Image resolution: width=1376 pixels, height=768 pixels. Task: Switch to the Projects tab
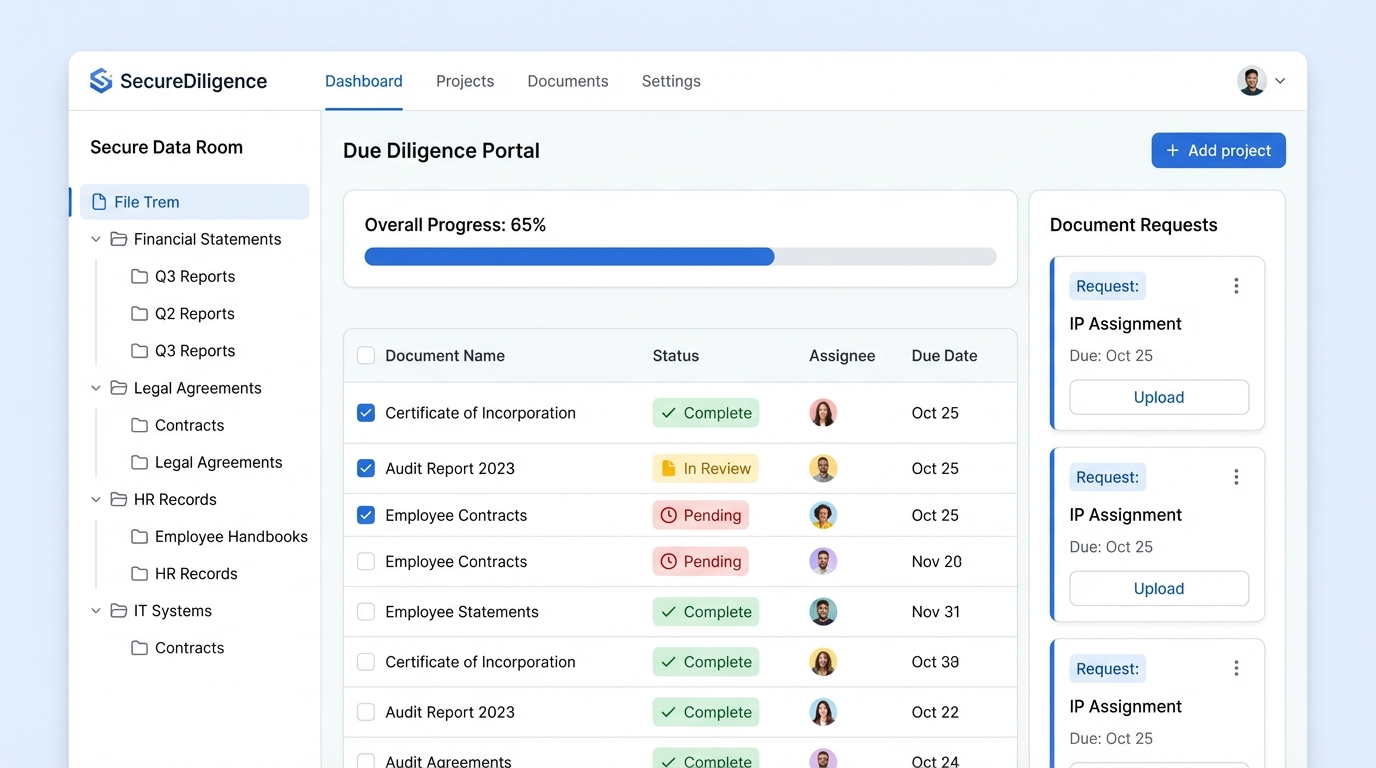(465, 81)
